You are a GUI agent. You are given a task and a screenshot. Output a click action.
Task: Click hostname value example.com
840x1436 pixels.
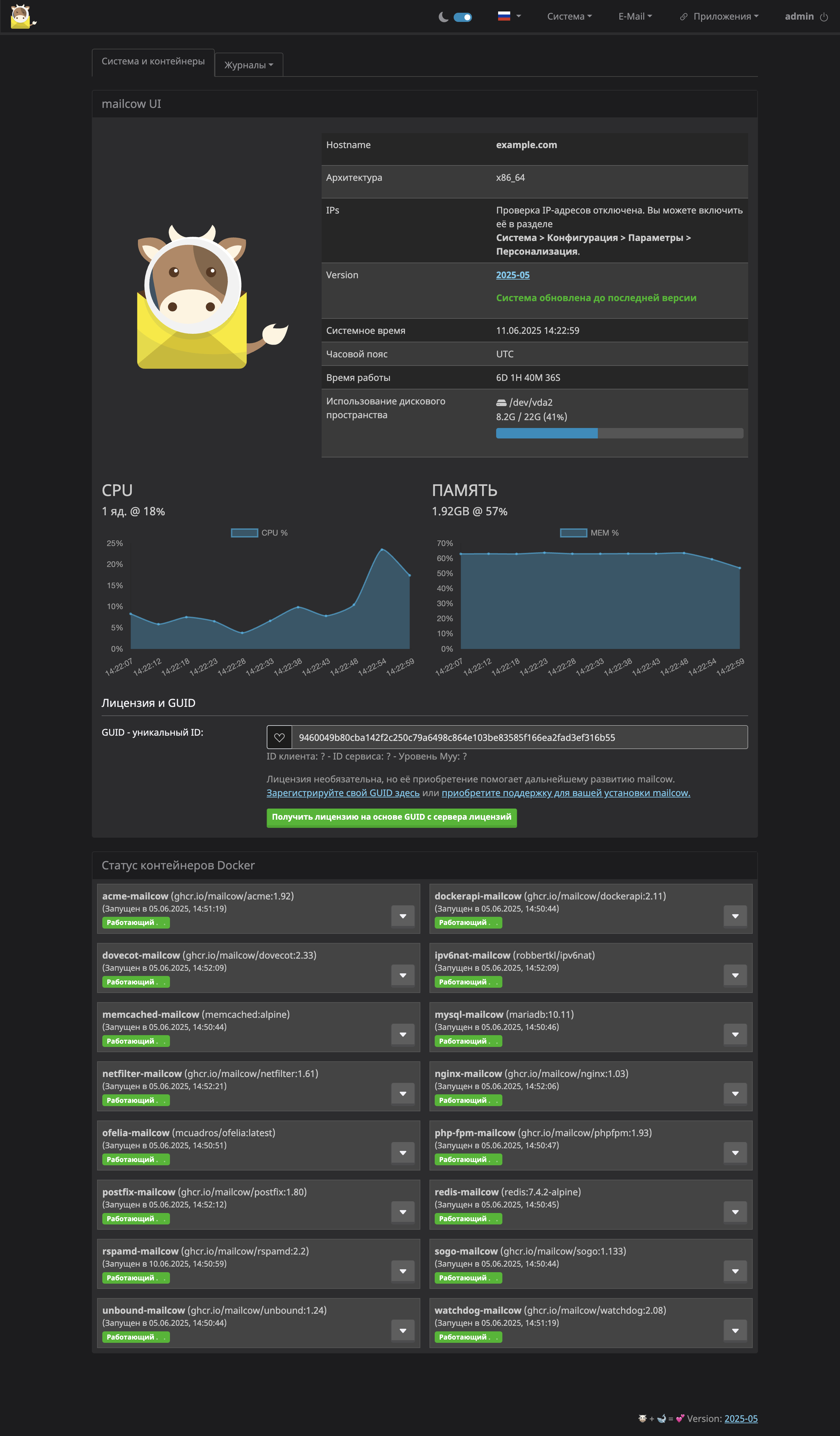click(x=526, y=145)
